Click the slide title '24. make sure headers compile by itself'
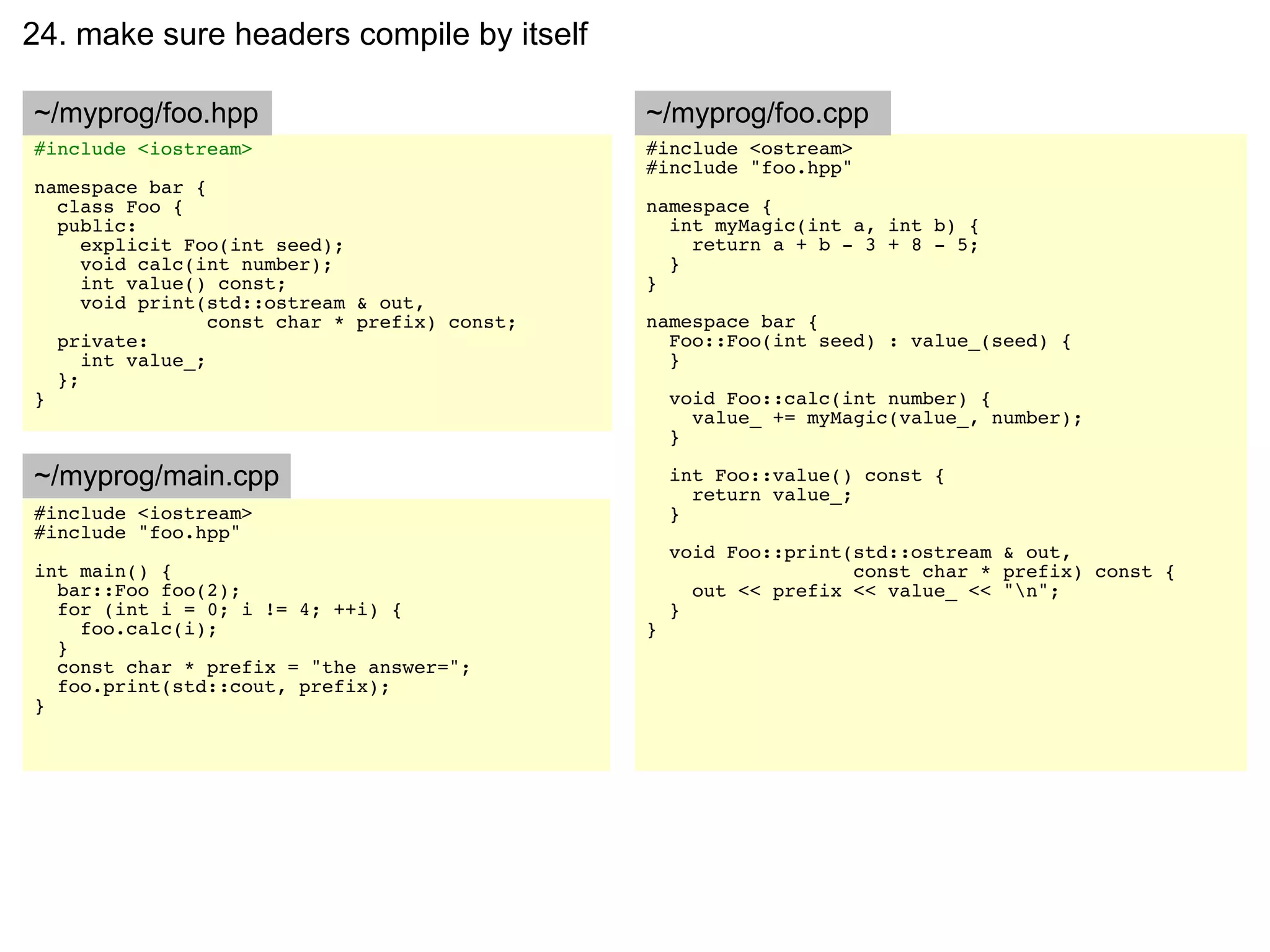Image resolution: width=1270 pixels, height=952 pixels. point(304,34)
